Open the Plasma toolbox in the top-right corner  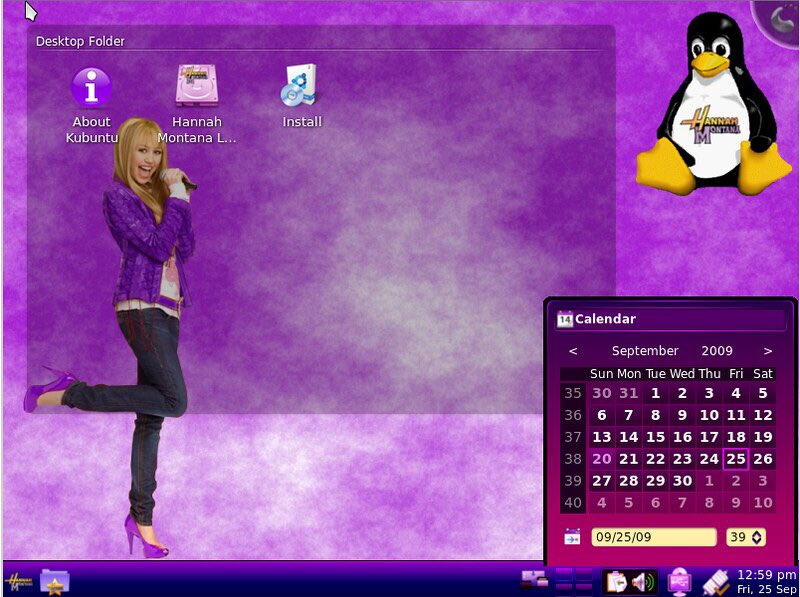pyautogui.click(x=778, y=20)
